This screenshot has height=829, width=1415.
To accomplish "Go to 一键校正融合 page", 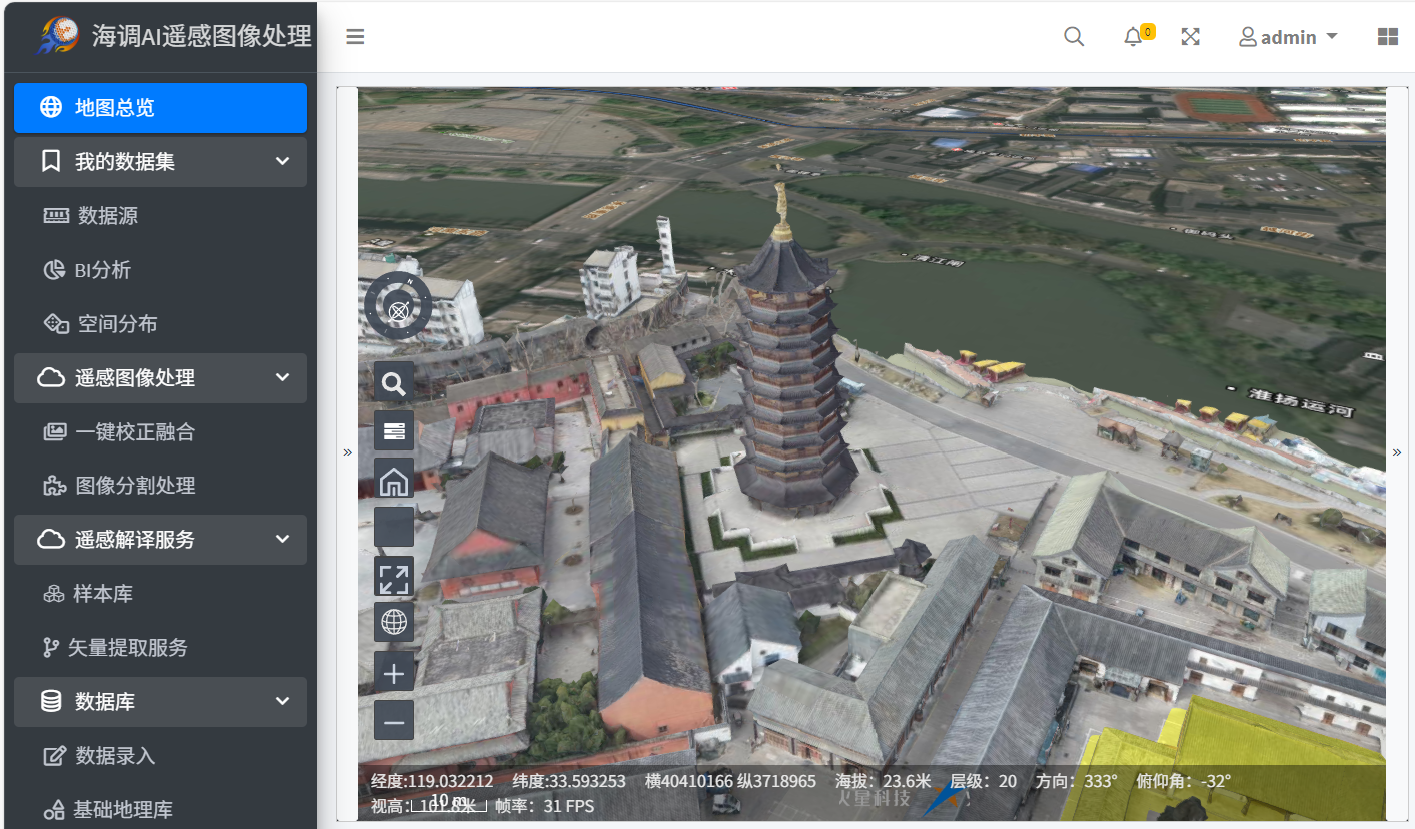I will point(135,432).
